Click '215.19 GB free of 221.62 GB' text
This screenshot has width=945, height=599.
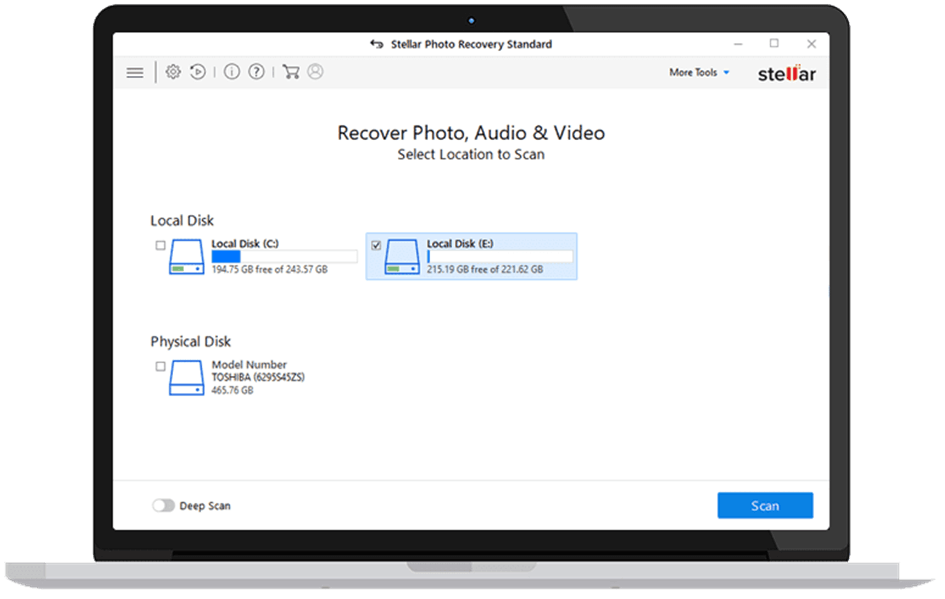[485, 269]
